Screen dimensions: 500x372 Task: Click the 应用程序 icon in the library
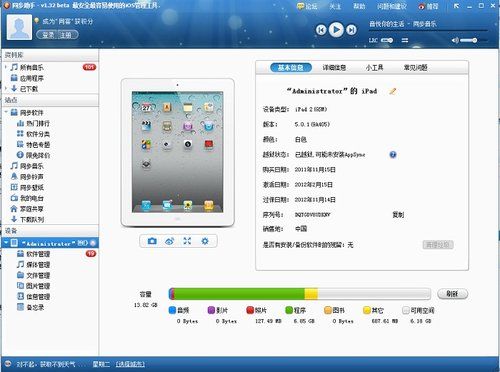coord(14,78)
